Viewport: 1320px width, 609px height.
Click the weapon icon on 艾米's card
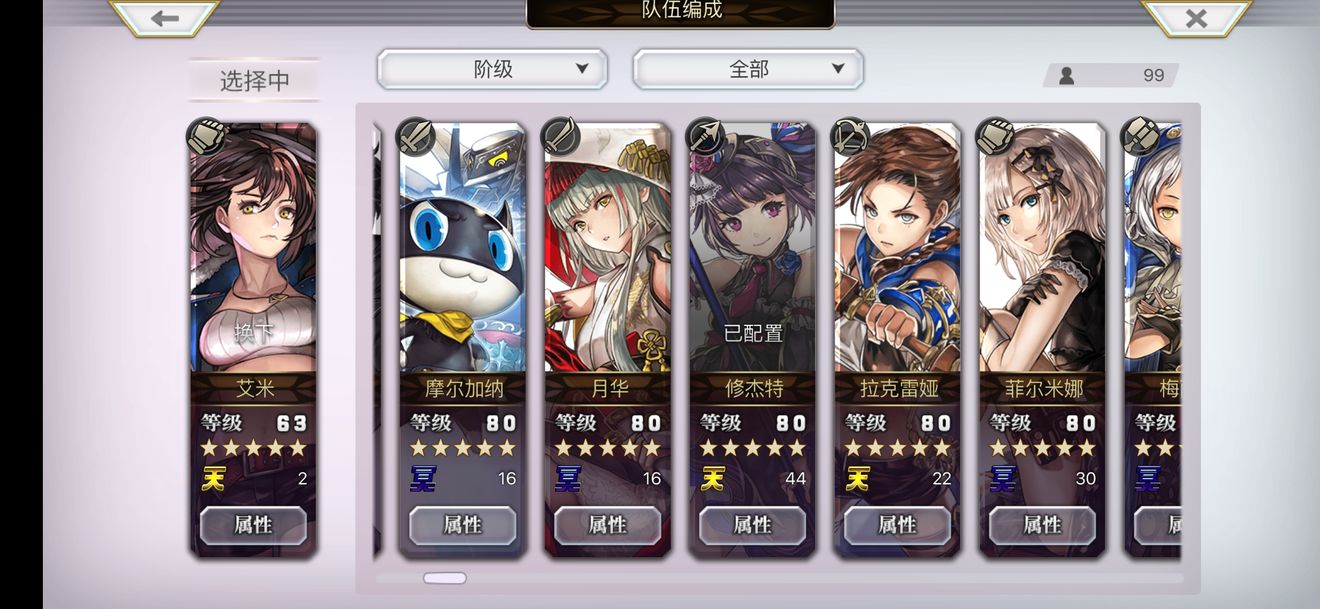(x=206, y=135)
